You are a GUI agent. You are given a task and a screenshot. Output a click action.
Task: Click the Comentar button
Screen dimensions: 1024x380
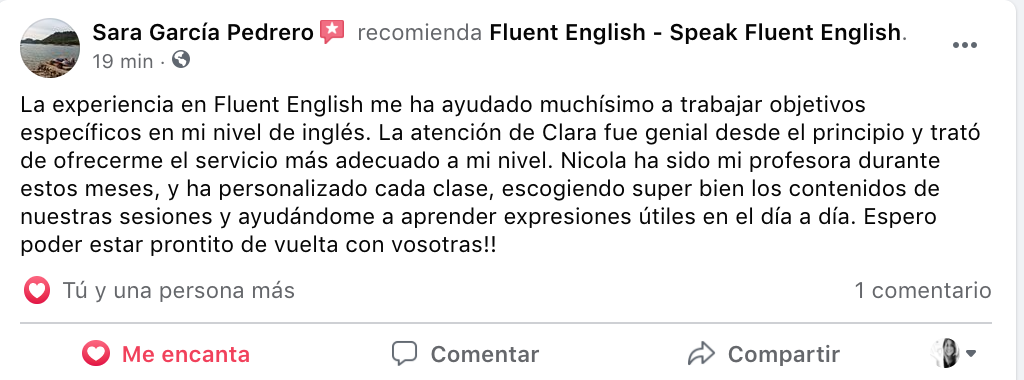click(465, 355)
